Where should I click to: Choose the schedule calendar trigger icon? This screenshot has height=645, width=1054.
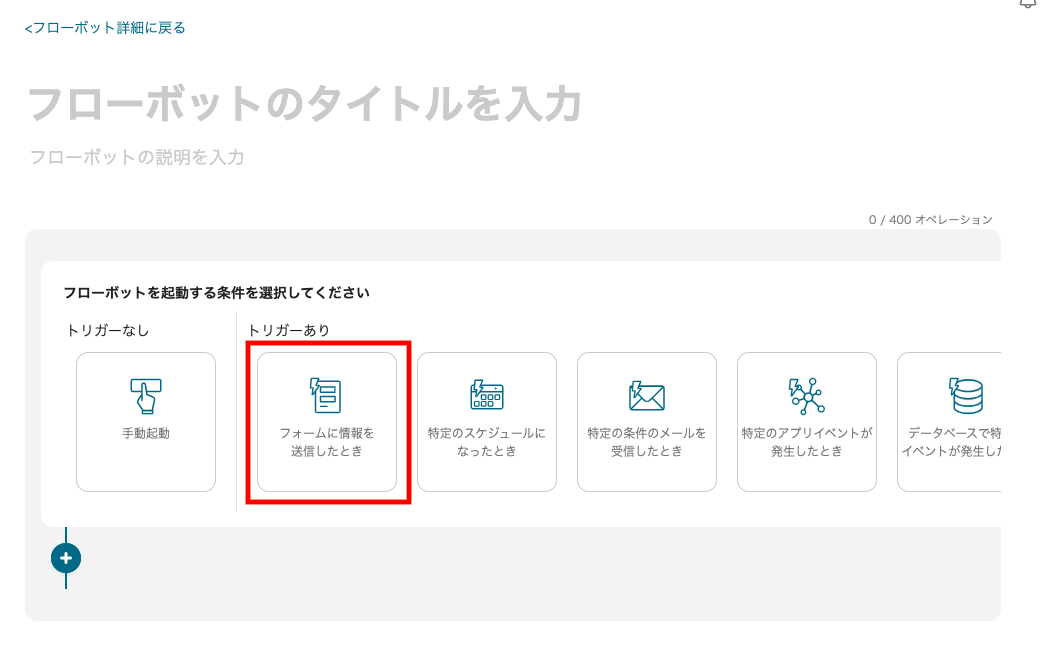pos(487,396)
